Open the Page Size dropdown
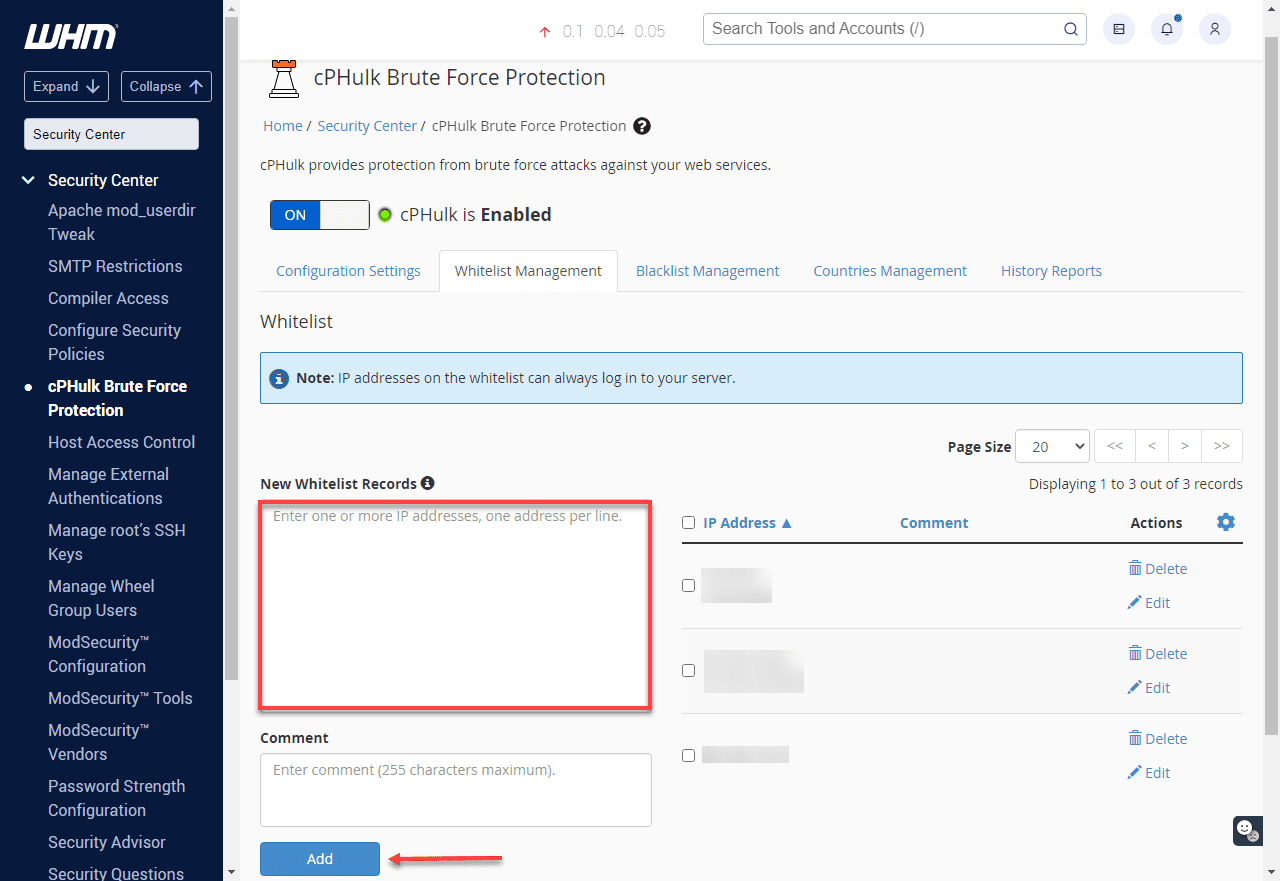The width and height of the screenshot is (1280, 881). tap(1052, 446)
